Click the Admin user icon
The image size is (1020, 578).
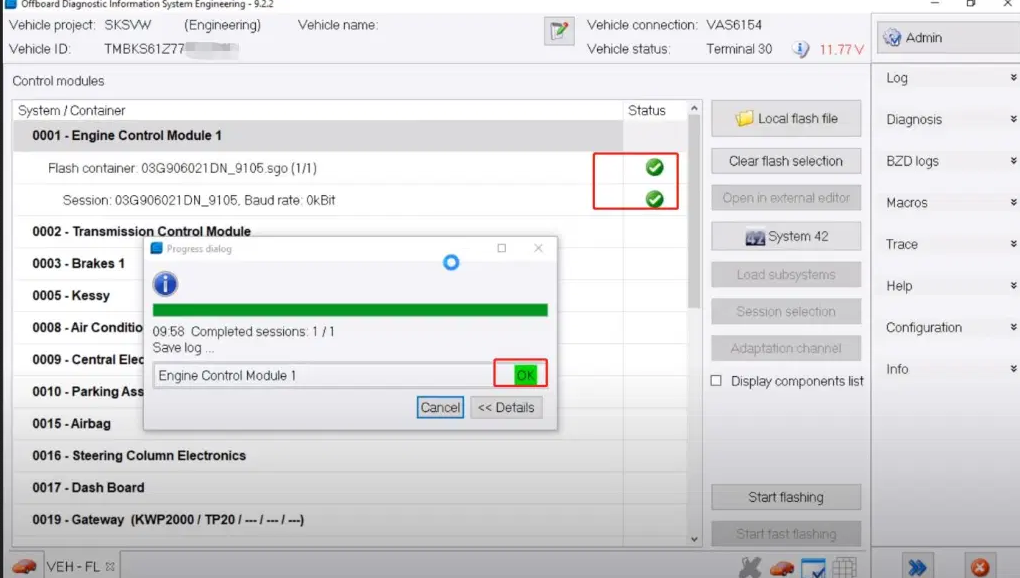pyautogui.click(x=892, y=38)
